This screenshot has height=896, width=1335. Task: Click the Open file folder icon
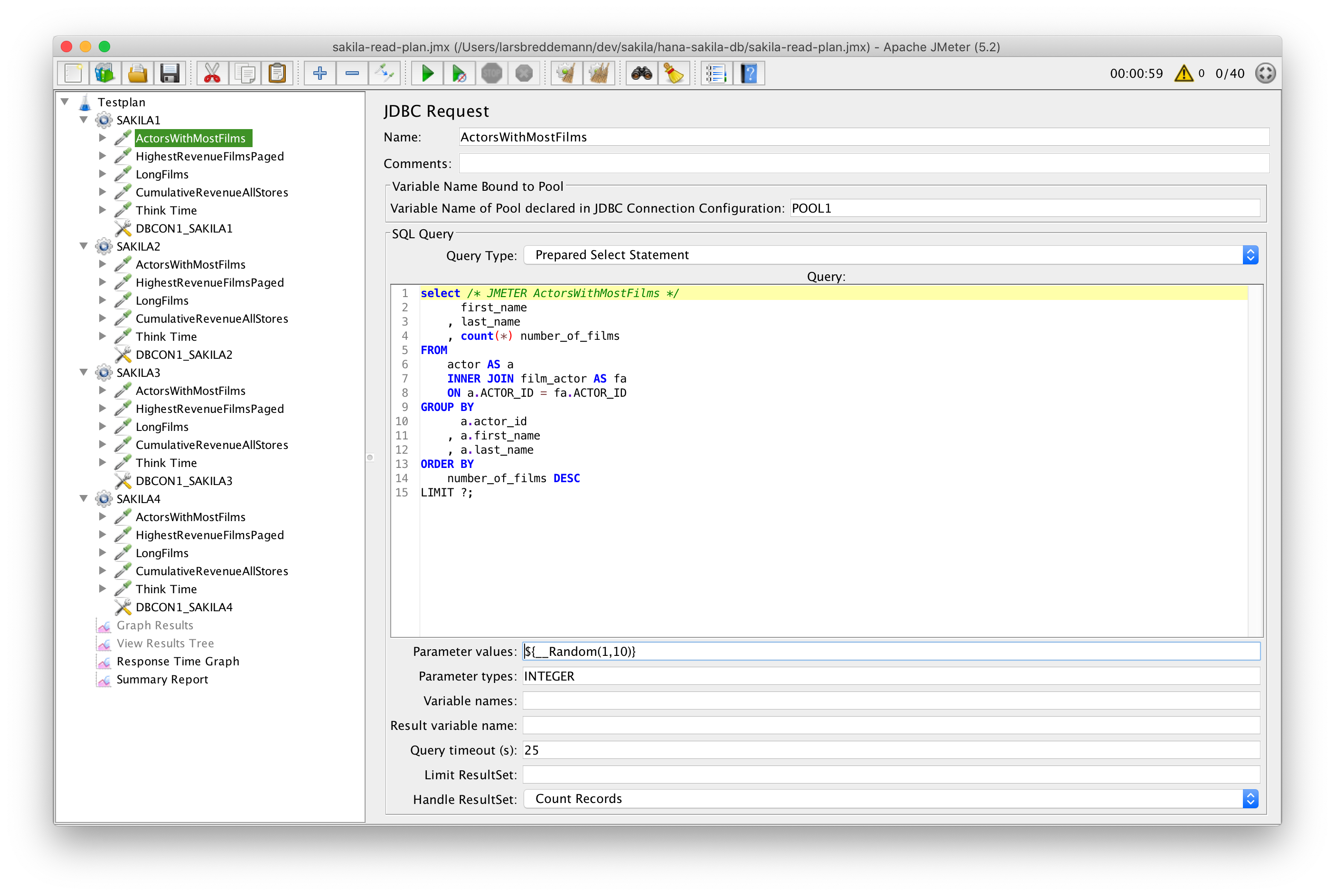coord(138,73)
